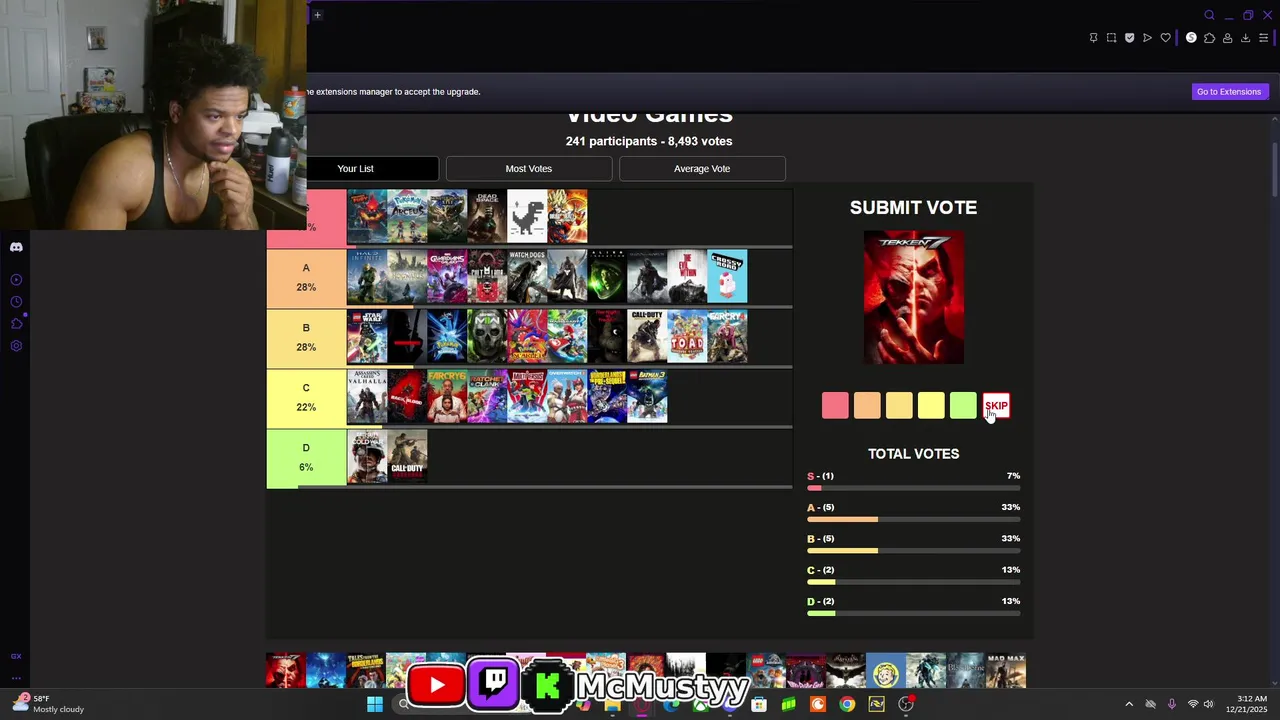Open the browser search icon in the title bar
This screenshot has height=720, width=1280.
(x=1209, y=15)
